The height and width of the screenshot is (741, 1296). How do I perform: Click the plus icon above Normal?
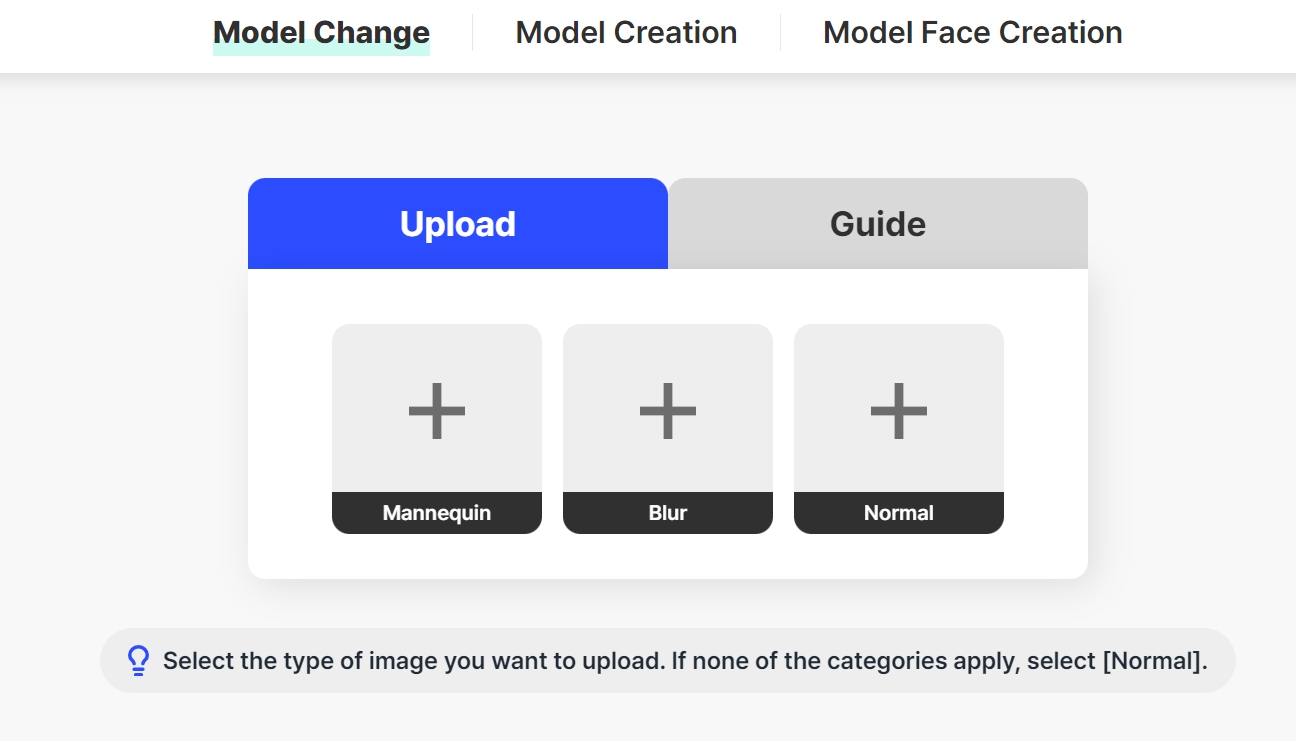click(899, 410)
